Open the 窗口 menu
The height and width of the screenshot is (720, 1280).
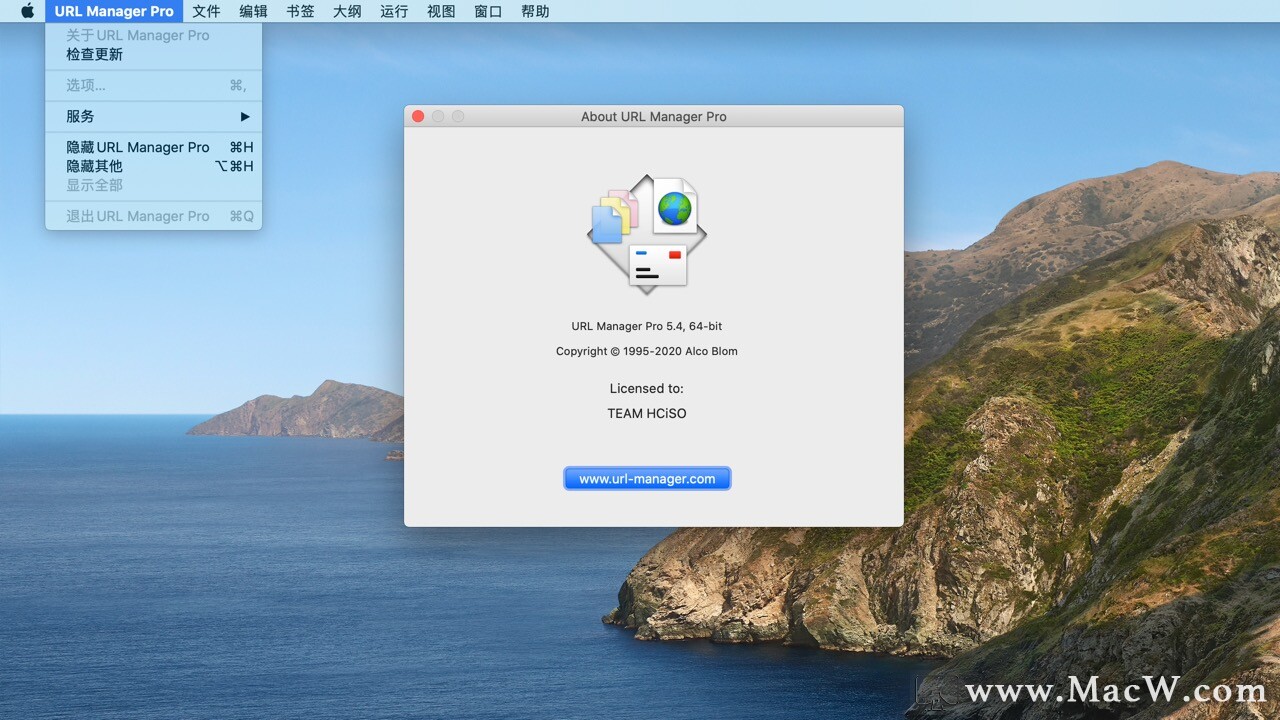[x=488, y=11]
